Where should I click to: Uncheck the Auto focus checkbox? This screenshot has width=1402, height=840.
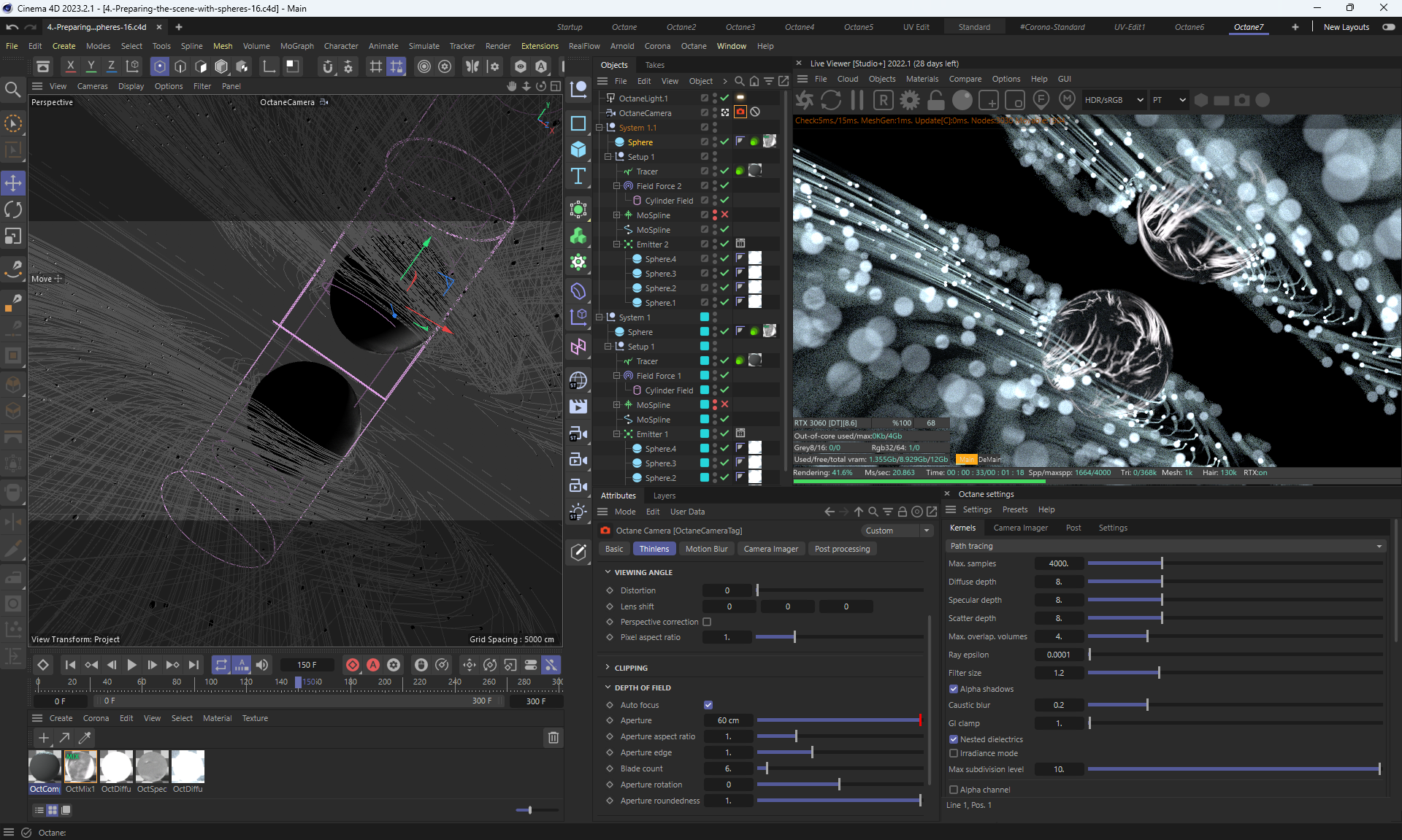click(708, 705)
